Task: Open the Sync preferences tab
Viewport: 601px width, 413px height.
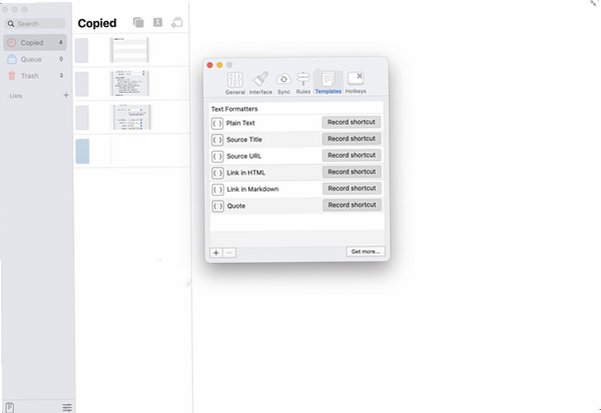Action: click(284, 83)
